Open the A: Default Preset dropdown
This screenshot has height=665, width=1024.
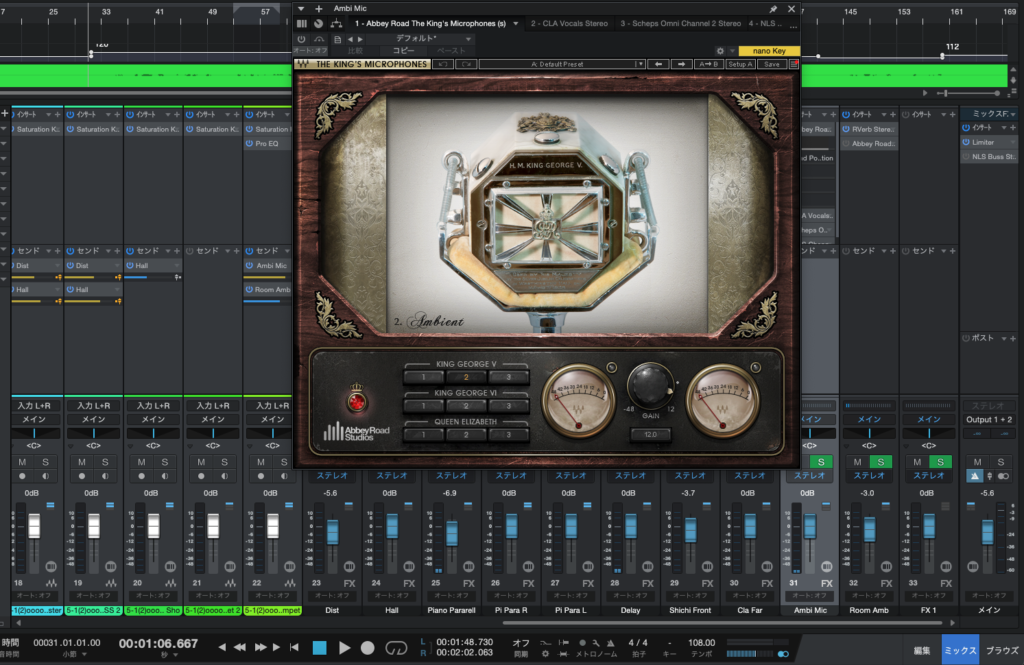point(562,64)
